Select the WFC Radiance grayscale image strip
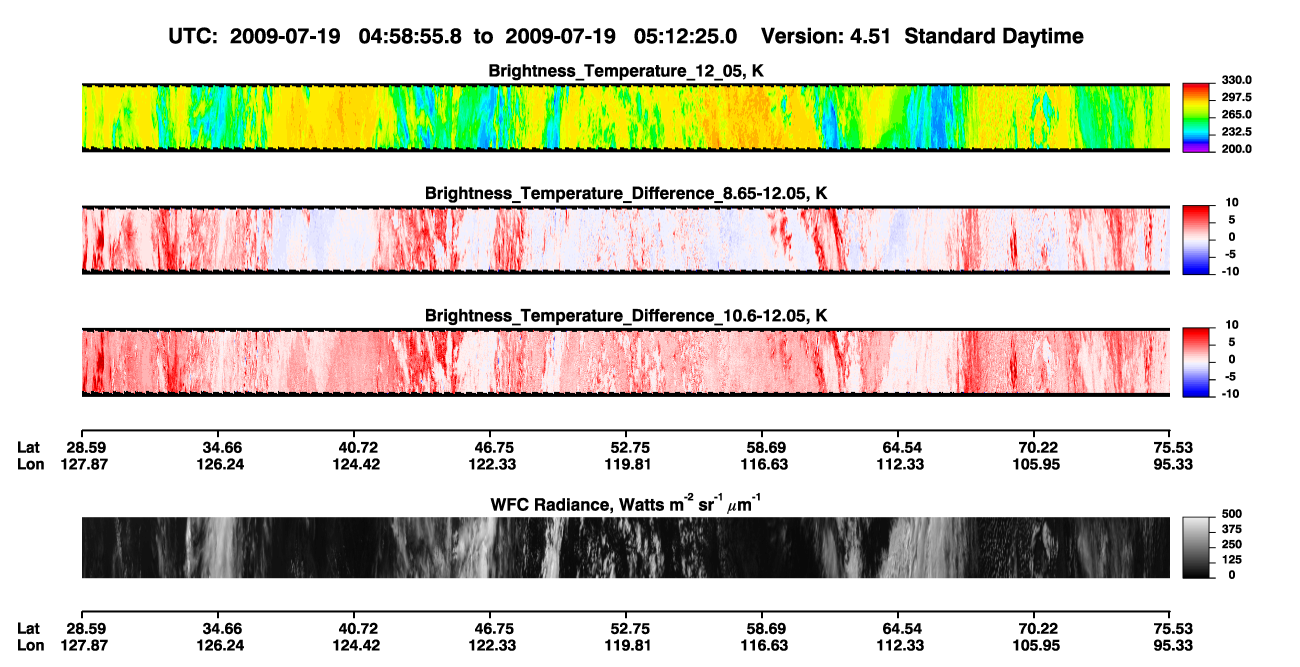The image size is (1300, 667). point(625,547)
